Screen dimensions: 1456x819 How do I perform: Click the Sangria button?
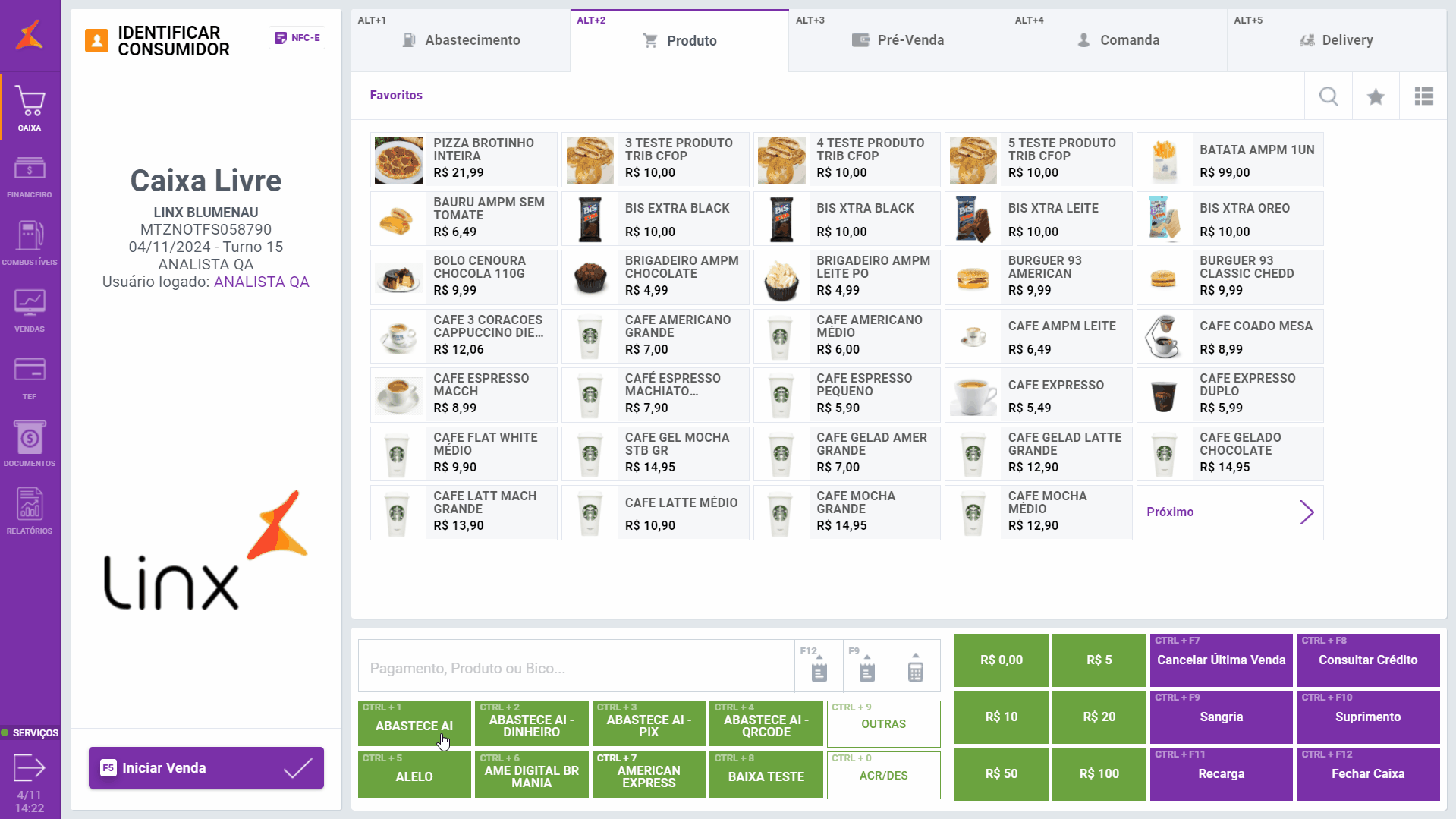1222,717
